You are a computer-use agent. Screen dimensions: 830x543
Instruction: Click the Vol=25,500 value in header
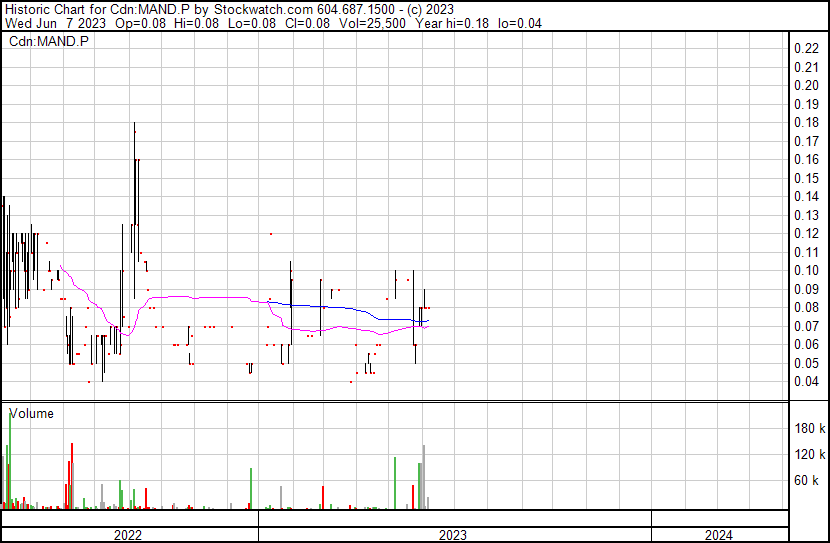[369, 24]
